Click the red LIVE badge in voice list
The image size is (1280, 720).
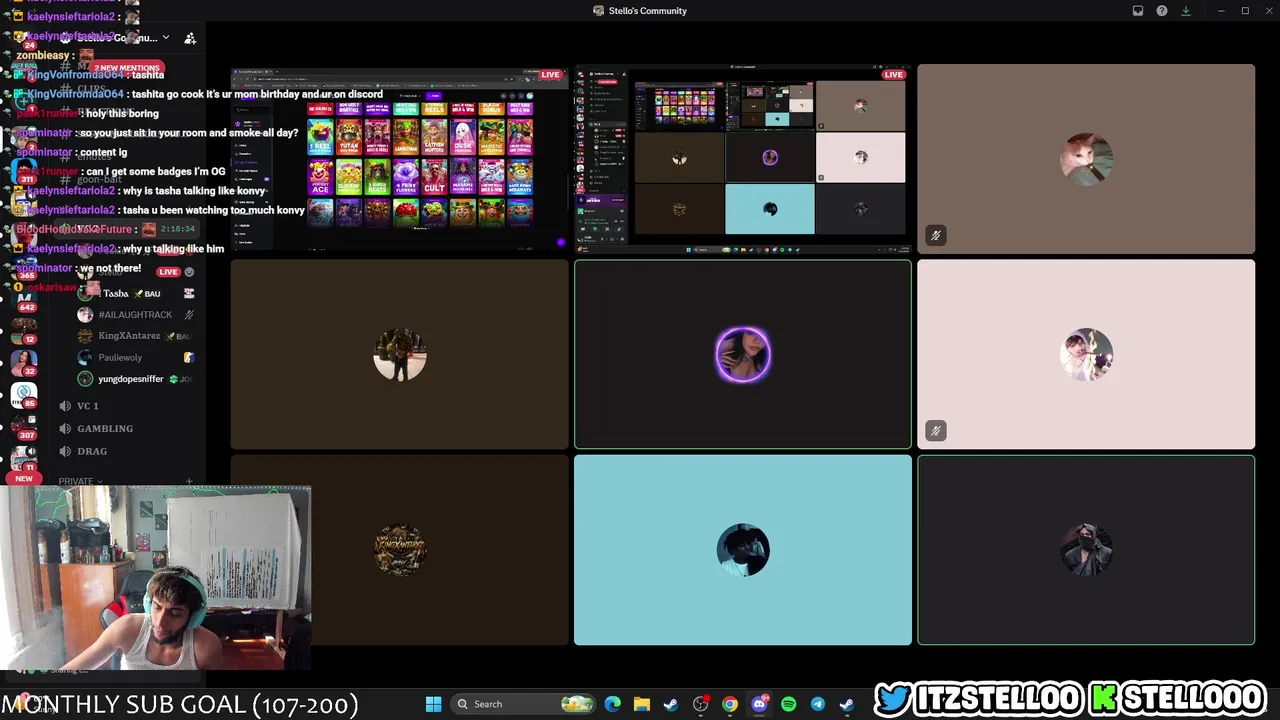coord(168,272)
